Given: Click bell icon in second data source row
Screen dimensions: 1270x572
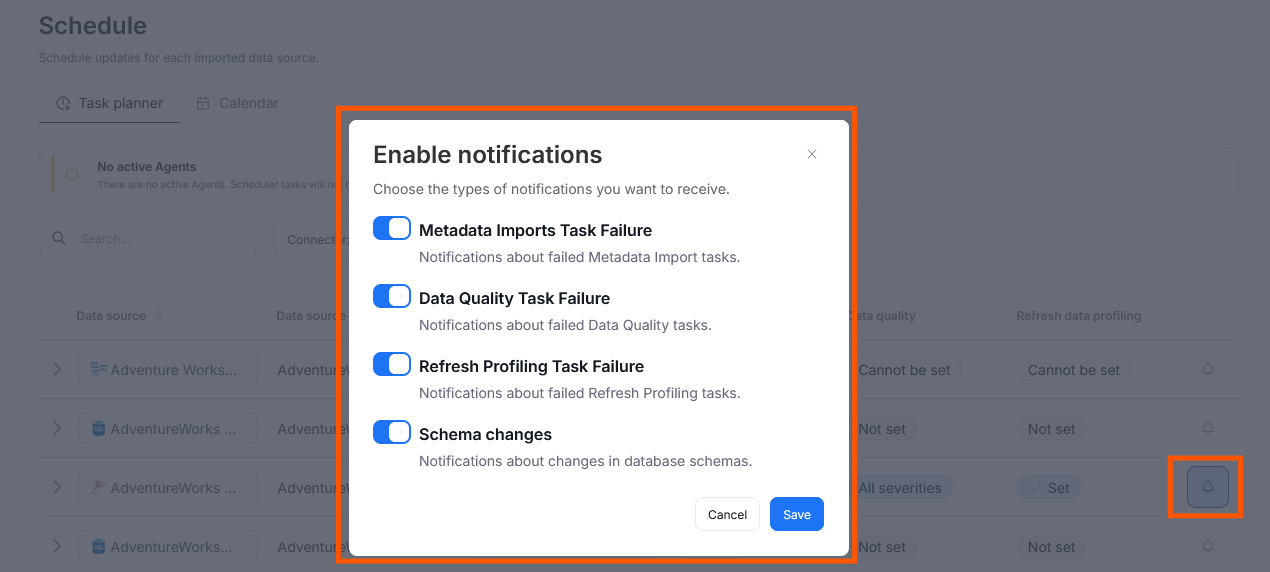Looking at the screenshot, I should click(1207, 428).
